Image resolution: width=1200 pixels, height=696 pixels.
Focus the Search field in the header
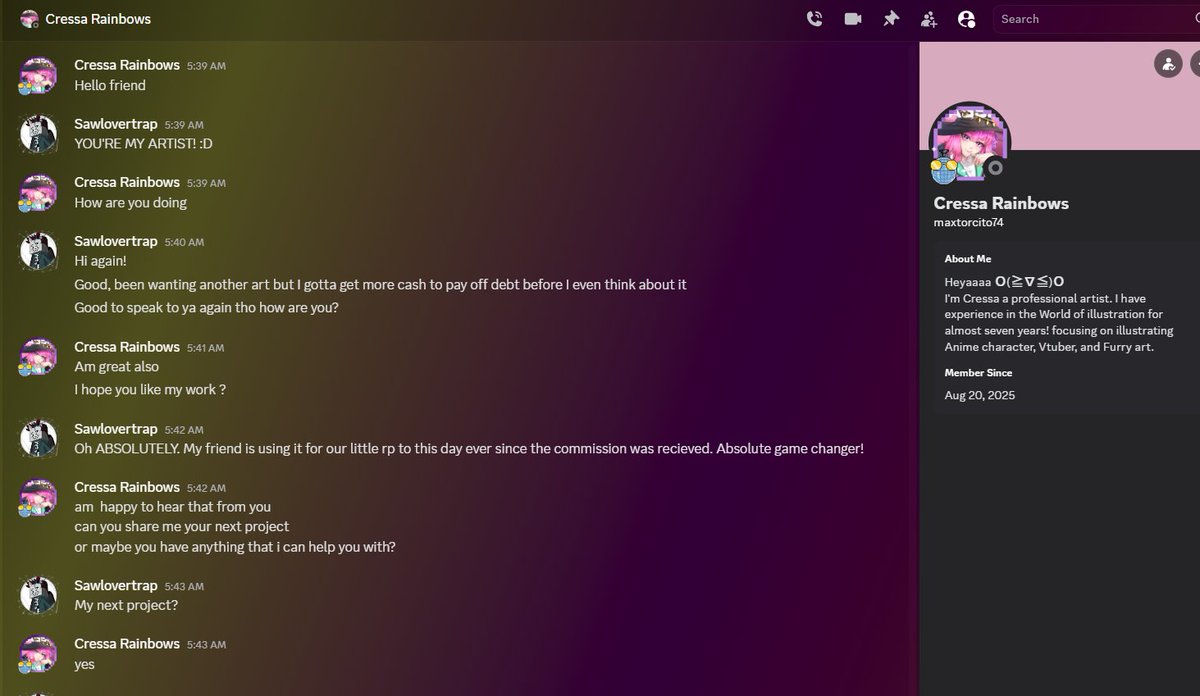pyautogui.click(x=1096, y=18)
